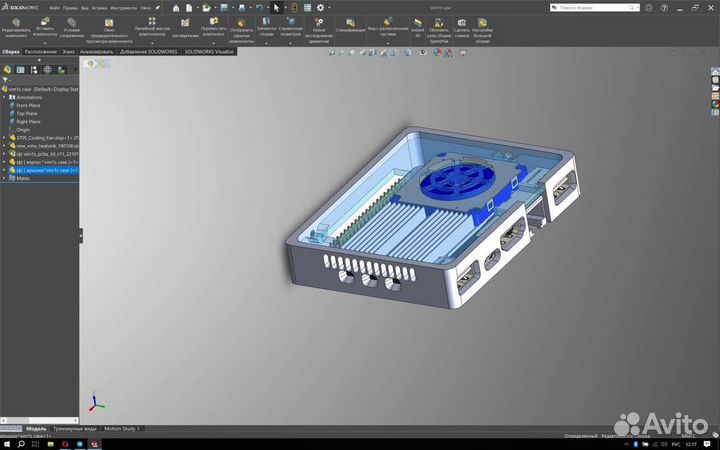Switch to Сборка (Assembly) tab

(x=11, y=52)
